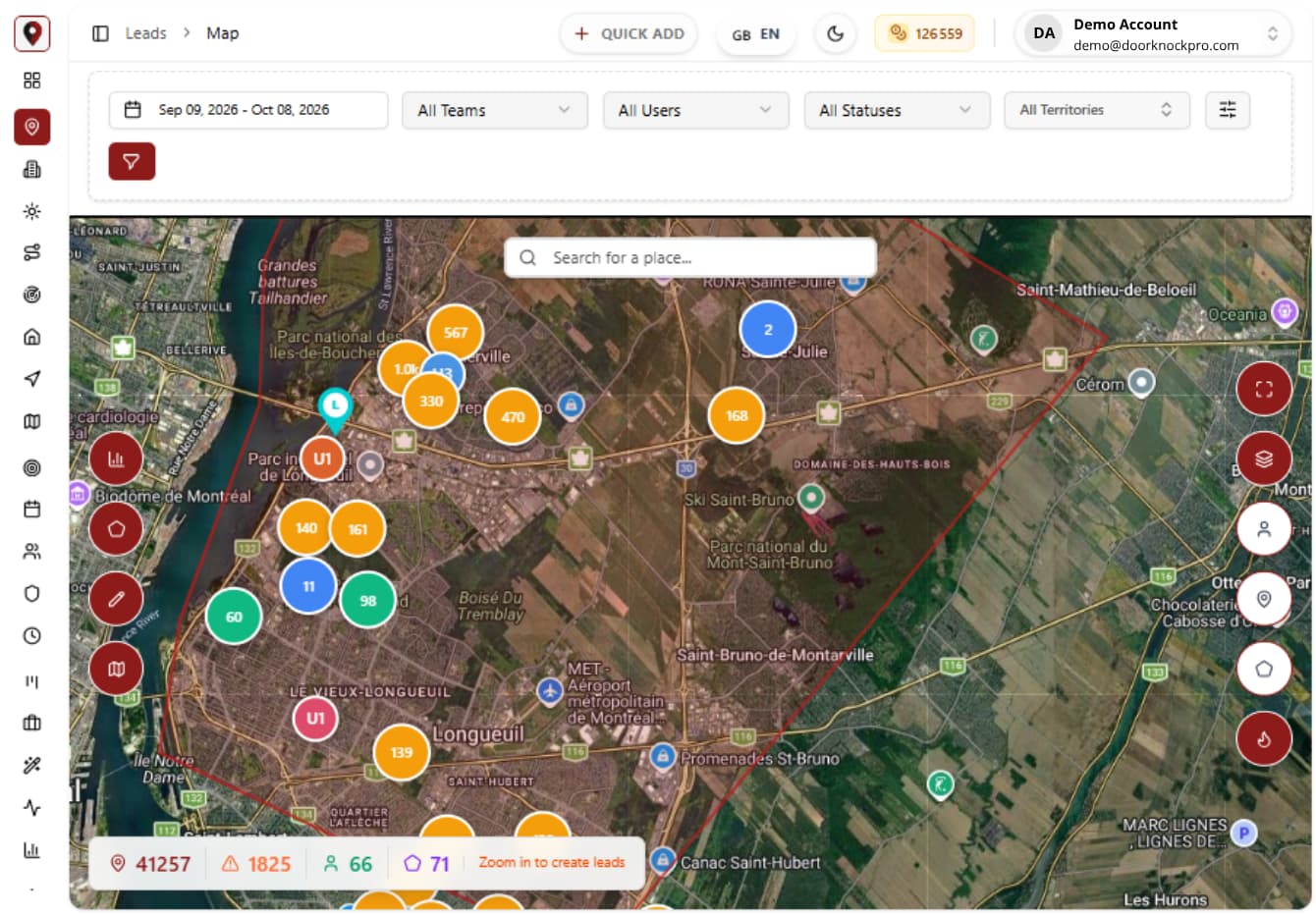The height and width of the screenshot is (916, 1316).
Task: Open the home icon in sidebar
Action: click(x=32, y=337)
